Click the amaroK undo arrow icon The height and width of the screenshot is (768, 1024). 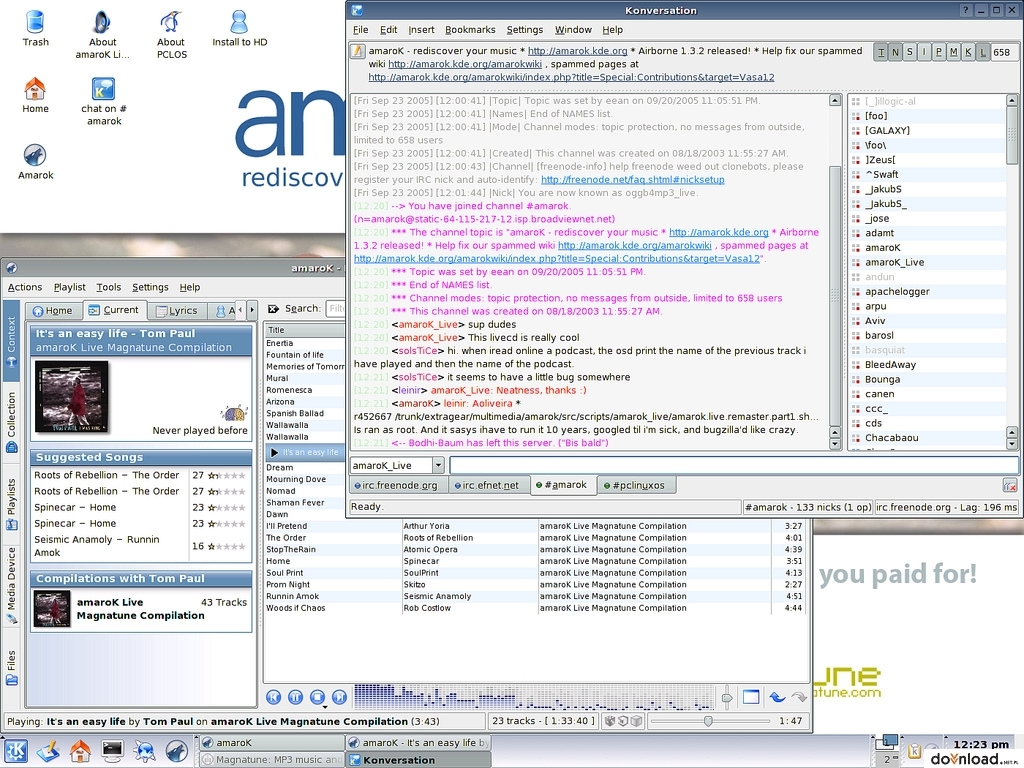point(777,697)
